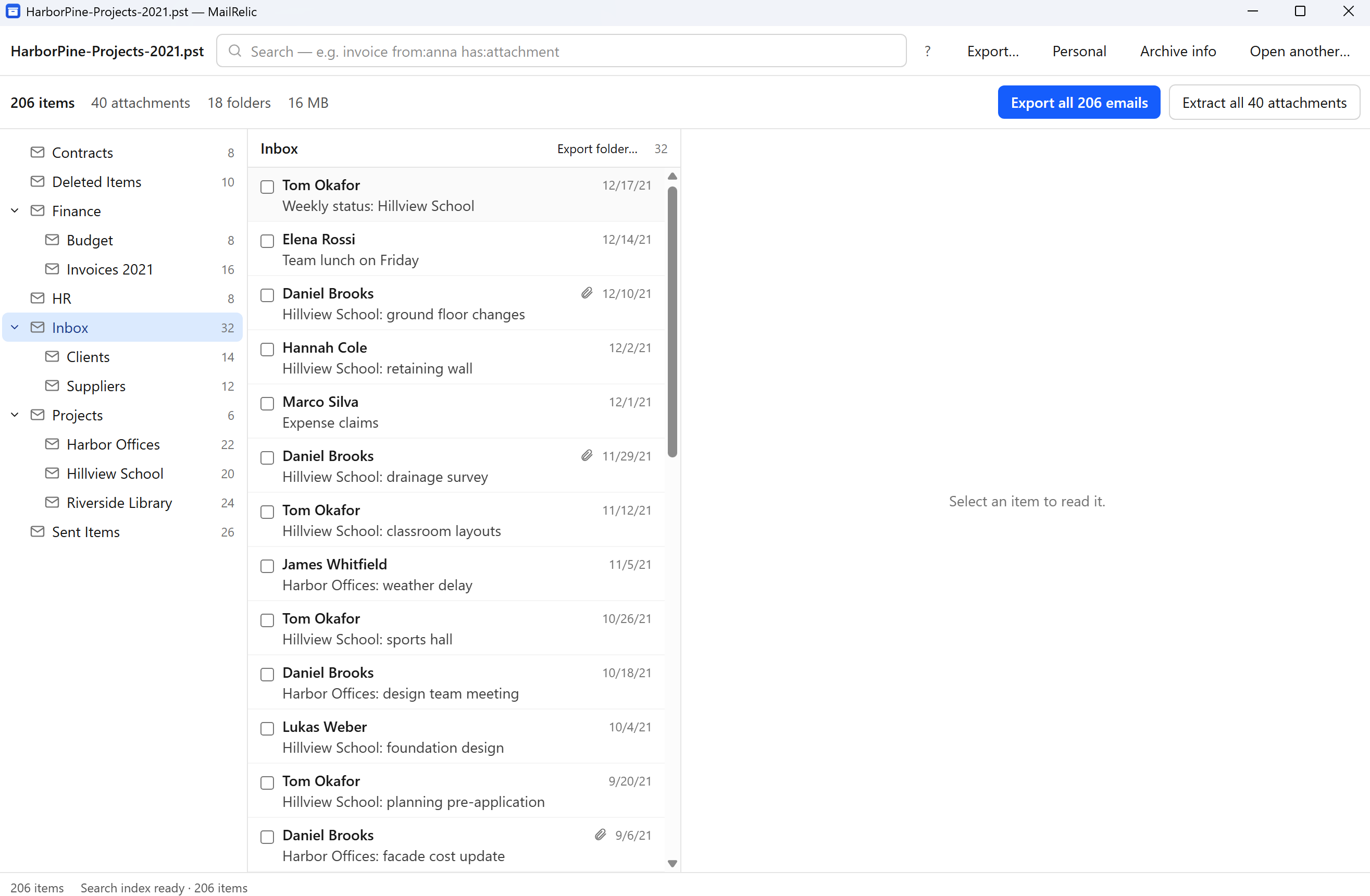Tick checkbox for design team meeting email
This screenshot has width=1370, height=896.
click(267, 675)
